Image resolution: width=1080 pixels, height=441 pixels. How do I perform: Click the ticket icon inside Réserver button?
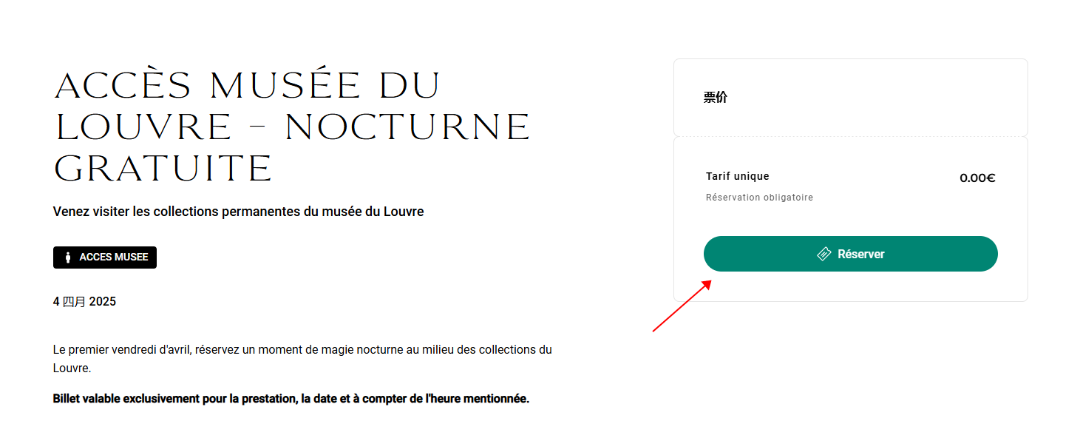click(x=824, y=254)
